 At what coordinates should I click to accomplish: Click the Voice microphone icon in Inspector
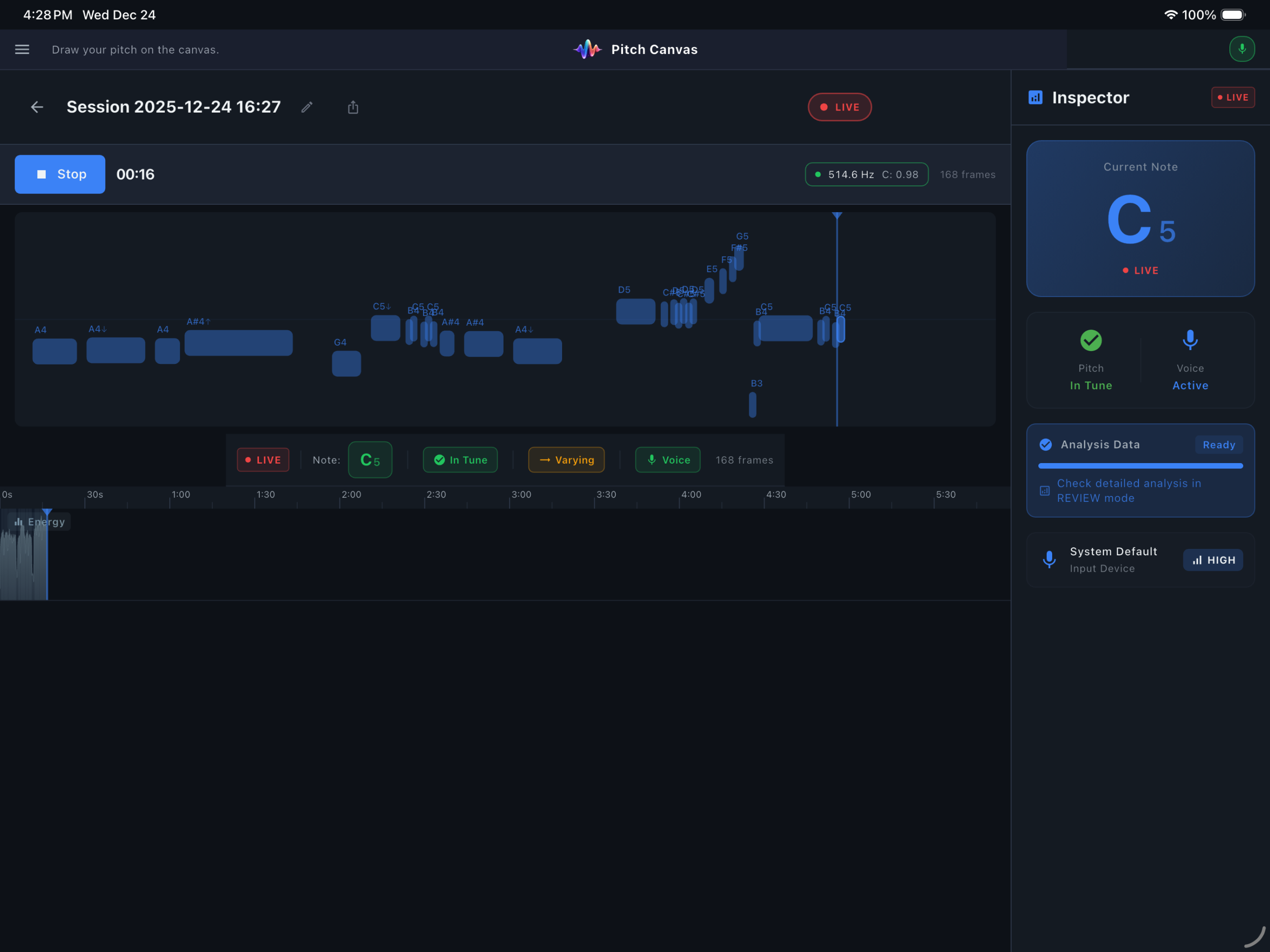[1190, 340]
